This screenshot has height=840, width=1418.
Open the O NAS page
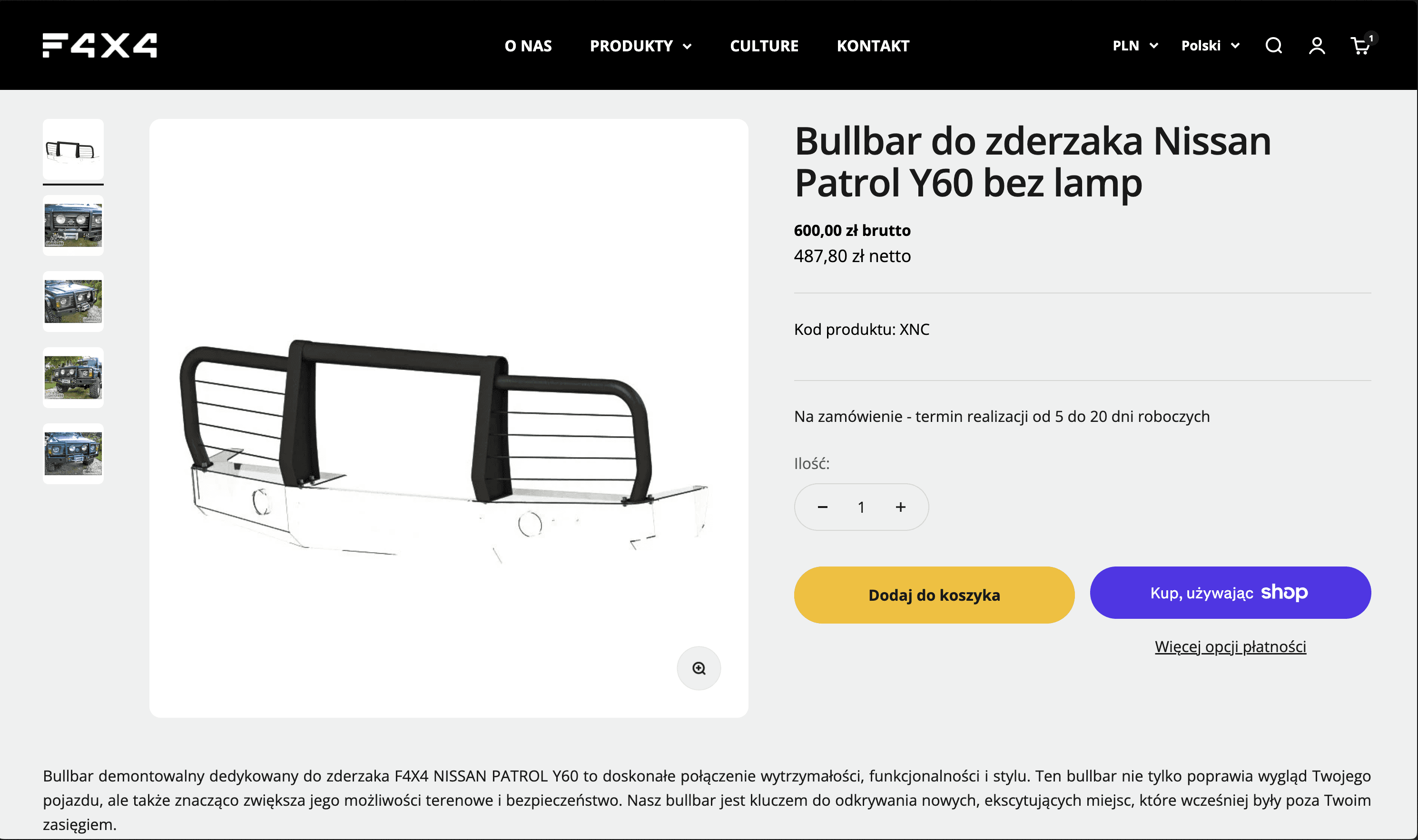click(528, 46)
